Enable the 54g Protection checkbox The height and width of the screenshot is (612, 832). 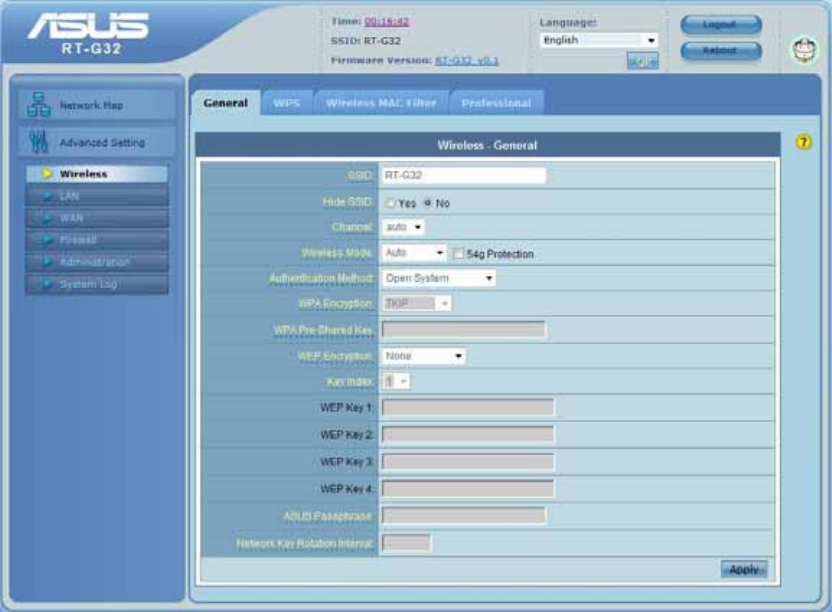(x=458, y=254)
